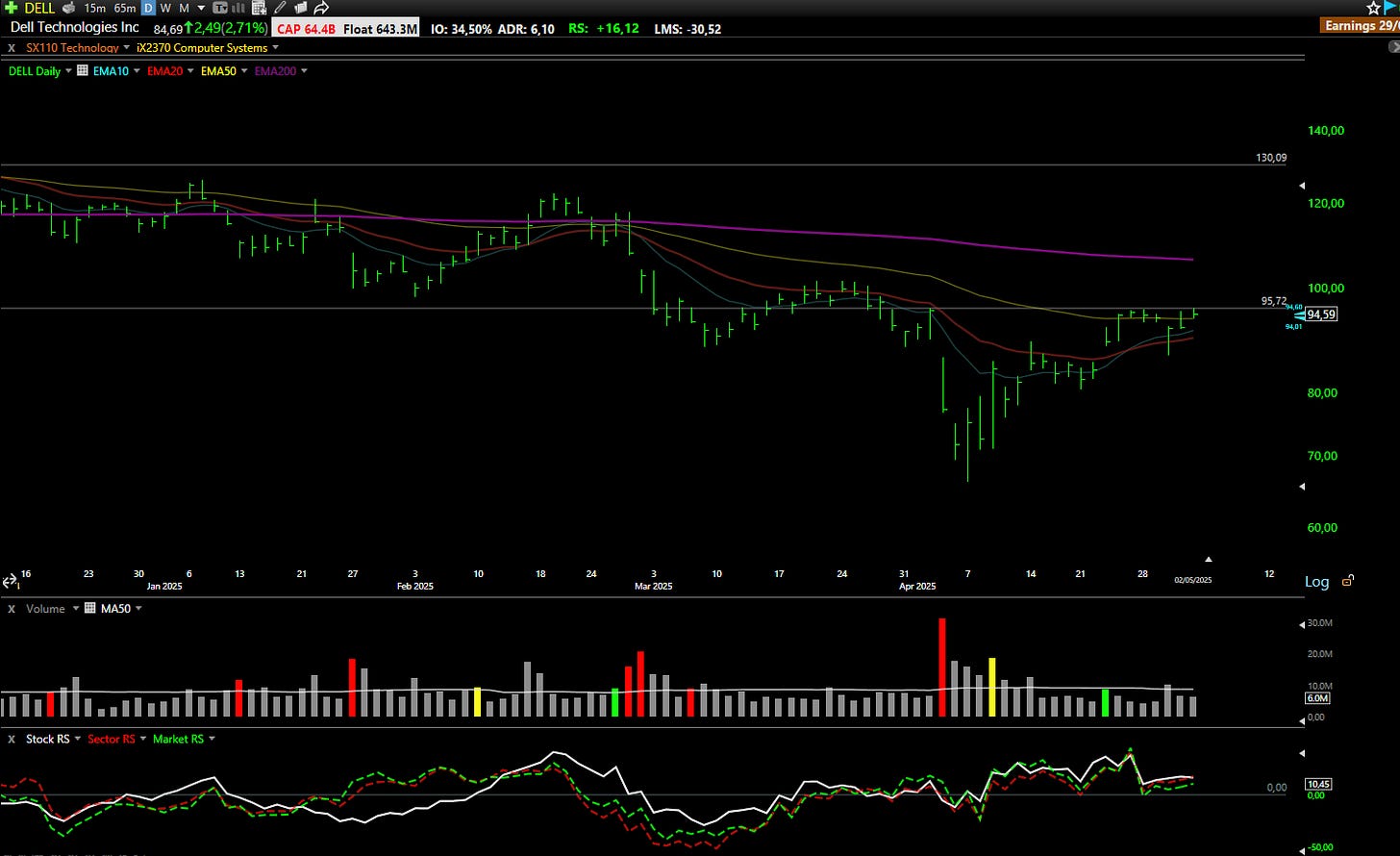Select the W weekly timeframe
Image resolution: width=1400 pixels, height=856 pixels.
tap(165, 8)
